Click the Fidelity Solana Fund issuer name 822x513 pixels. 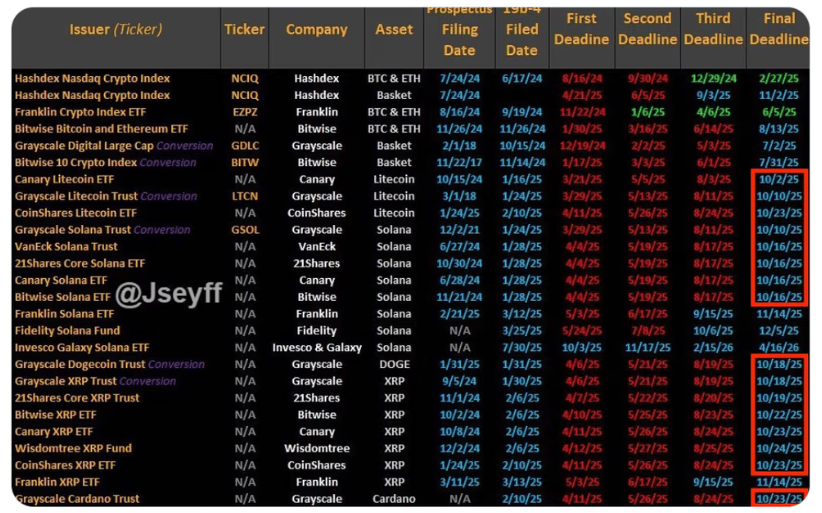point(67,331)
